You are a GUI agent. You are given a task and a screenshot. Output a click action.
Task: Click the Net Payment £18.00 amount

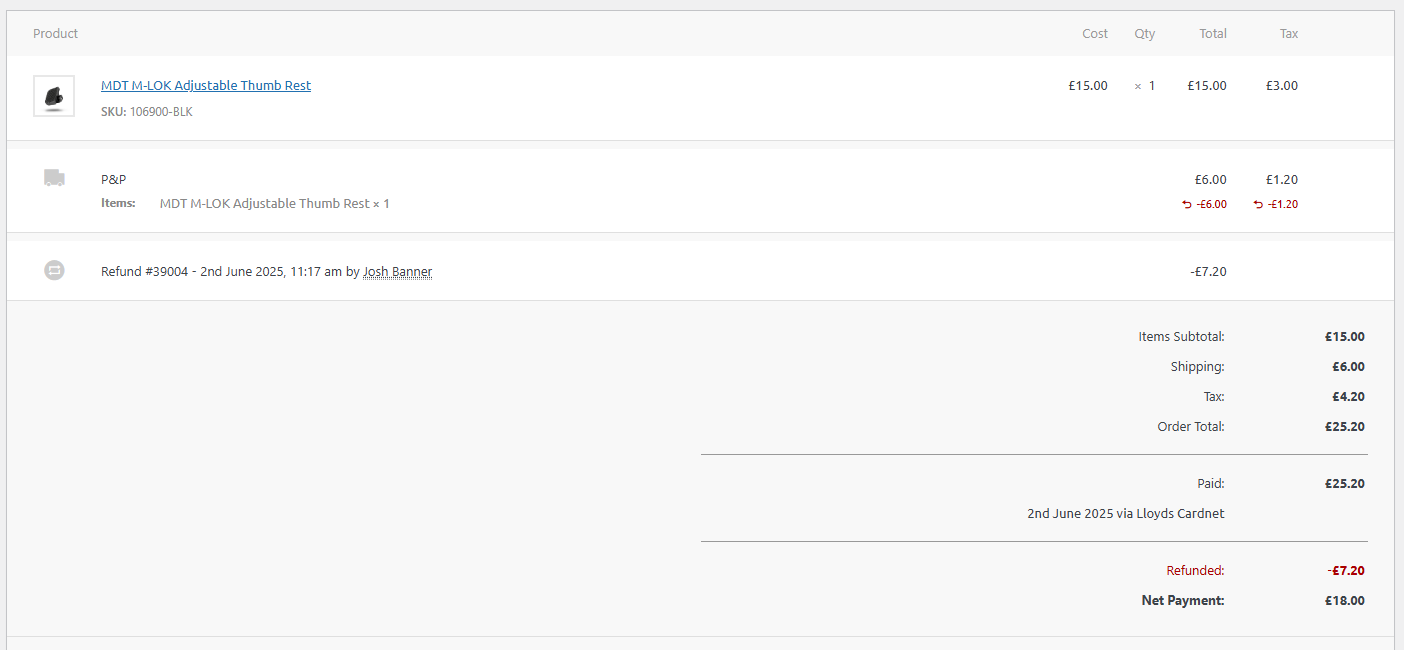pos(1345,601)
